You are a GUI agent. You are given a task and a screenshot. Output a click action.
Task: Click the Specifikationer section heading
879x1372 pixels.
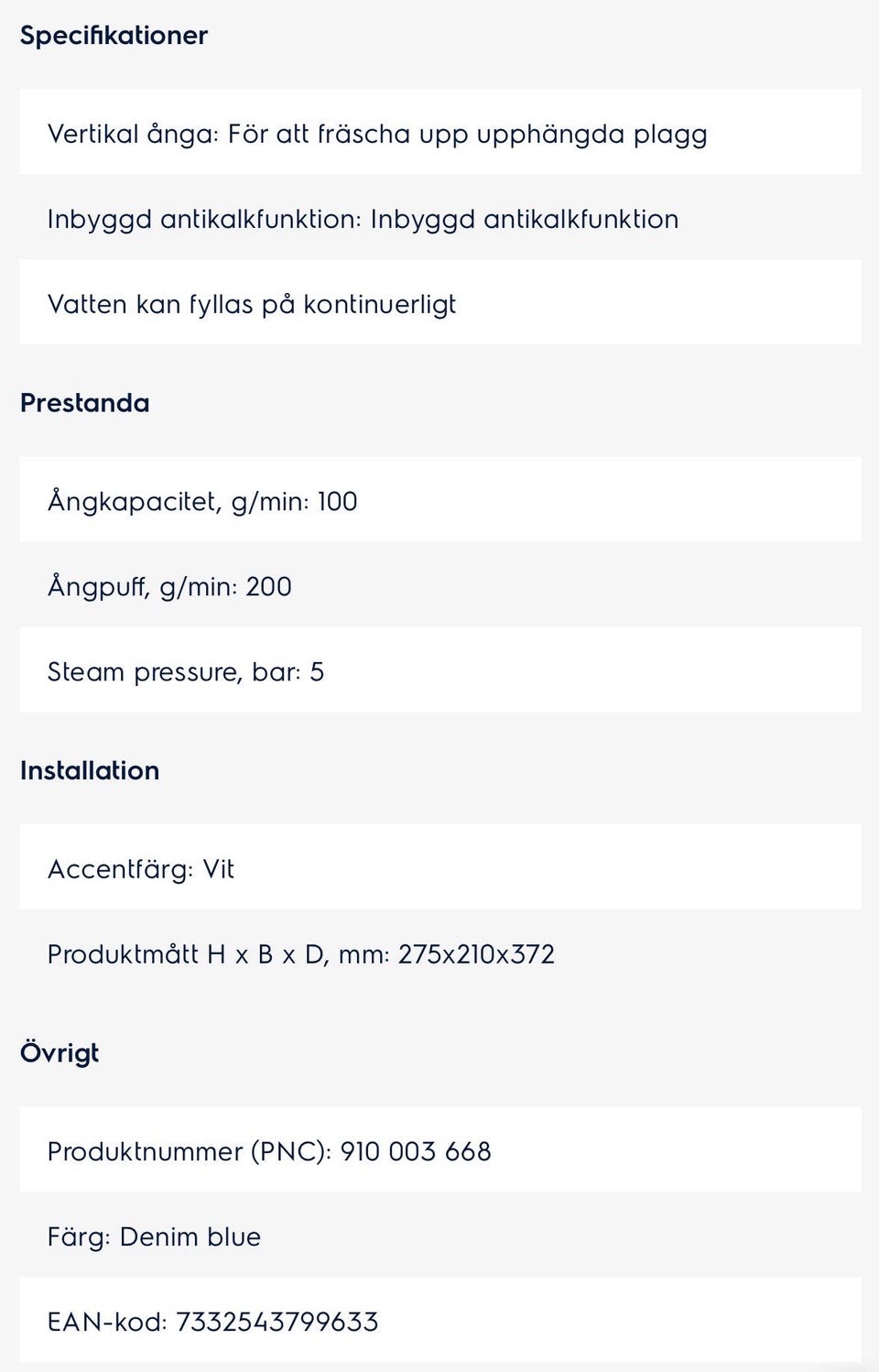click(x=114, y=36)
